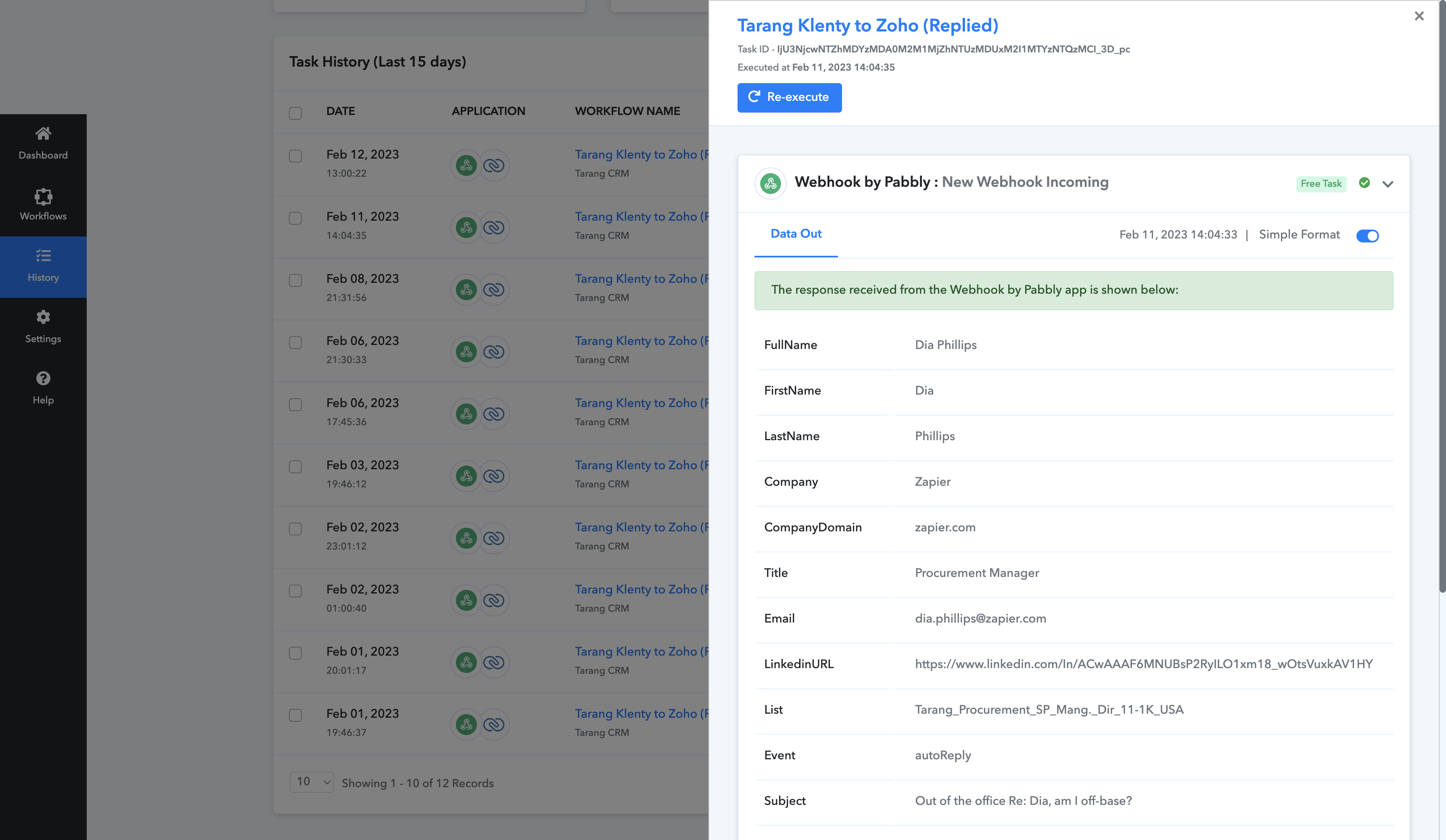The height and width of the screenshot is (840, 1446).
Task: Click webhook icon in Feb 06 21:30:33 row
Action: tap(466, 352)
